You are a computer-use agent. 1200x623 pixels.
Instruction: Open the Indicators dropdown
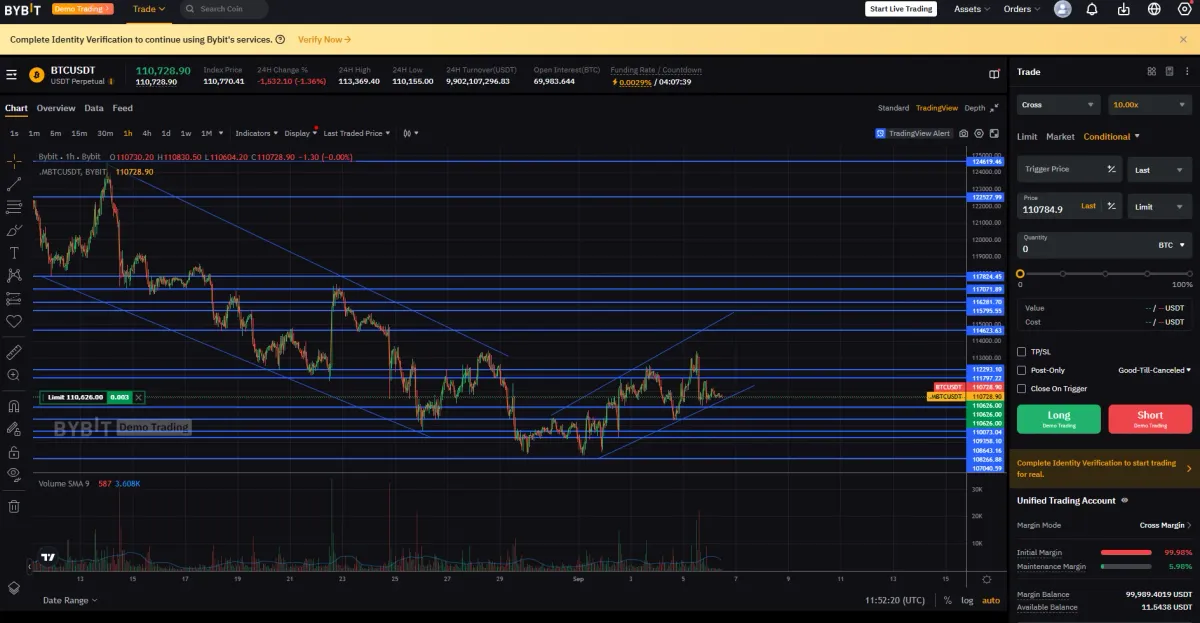click(257, 133)
